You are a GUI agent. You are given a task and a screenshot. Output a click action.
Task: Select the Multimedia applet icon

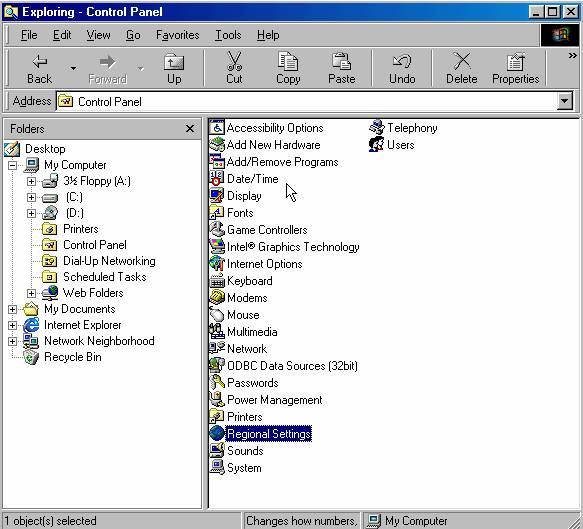click(x=217, y=332)
